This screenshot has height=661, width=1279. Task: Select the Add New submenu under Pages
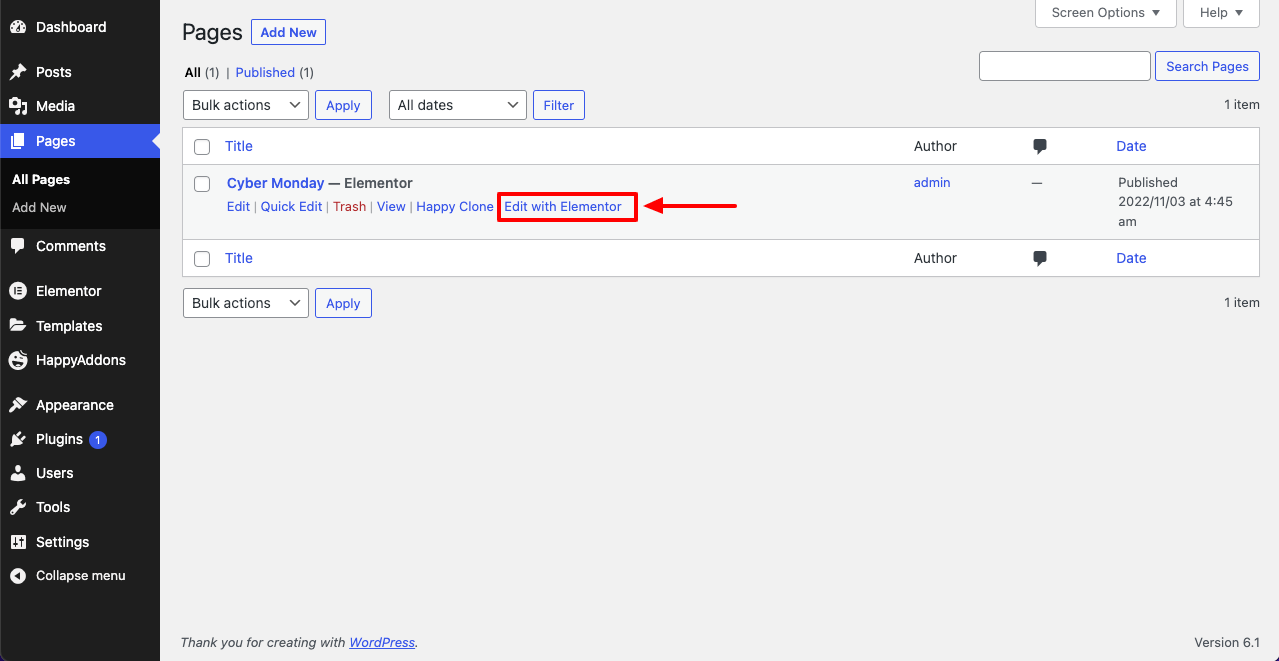39,207
